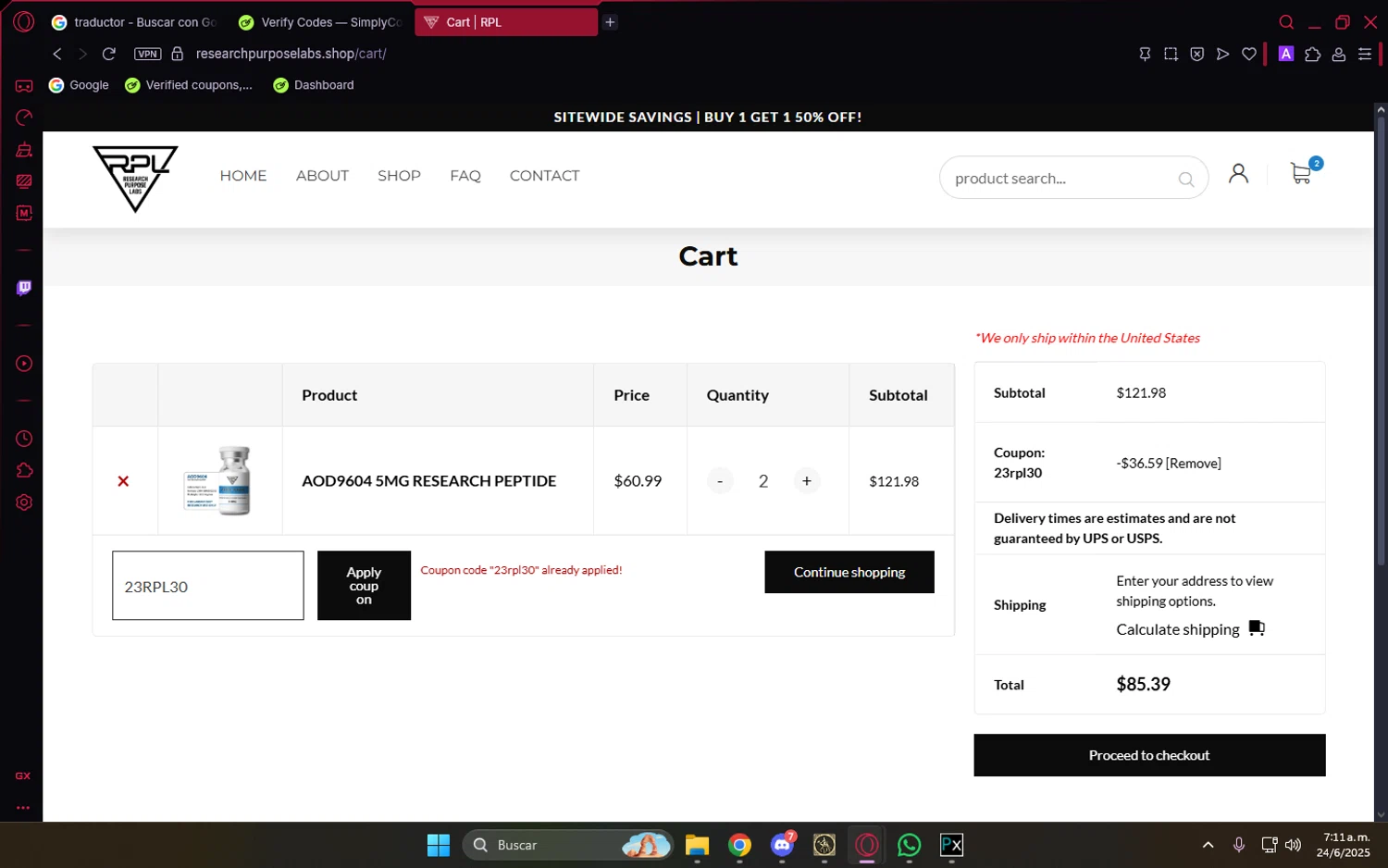The width and height of the screenshot is (1388, 868).
Task: Decrease quantity with minus button
Action: click(x=720, y=481)
